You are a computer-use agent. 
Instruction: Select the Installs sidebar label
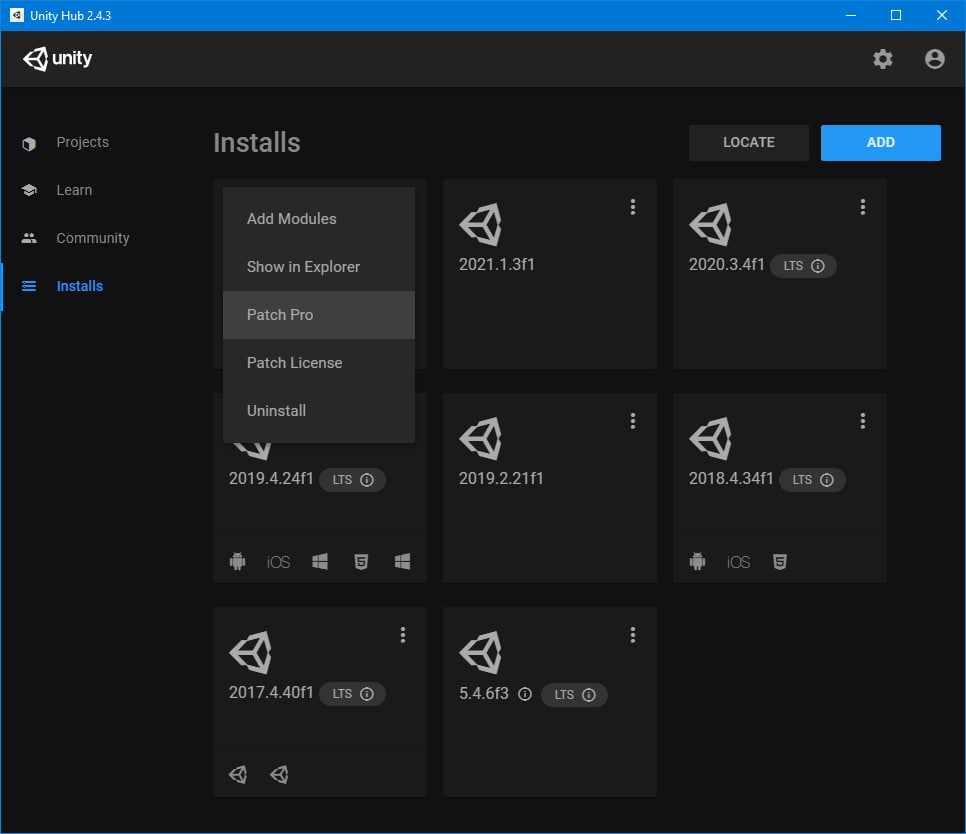click(x=79, y=286)
